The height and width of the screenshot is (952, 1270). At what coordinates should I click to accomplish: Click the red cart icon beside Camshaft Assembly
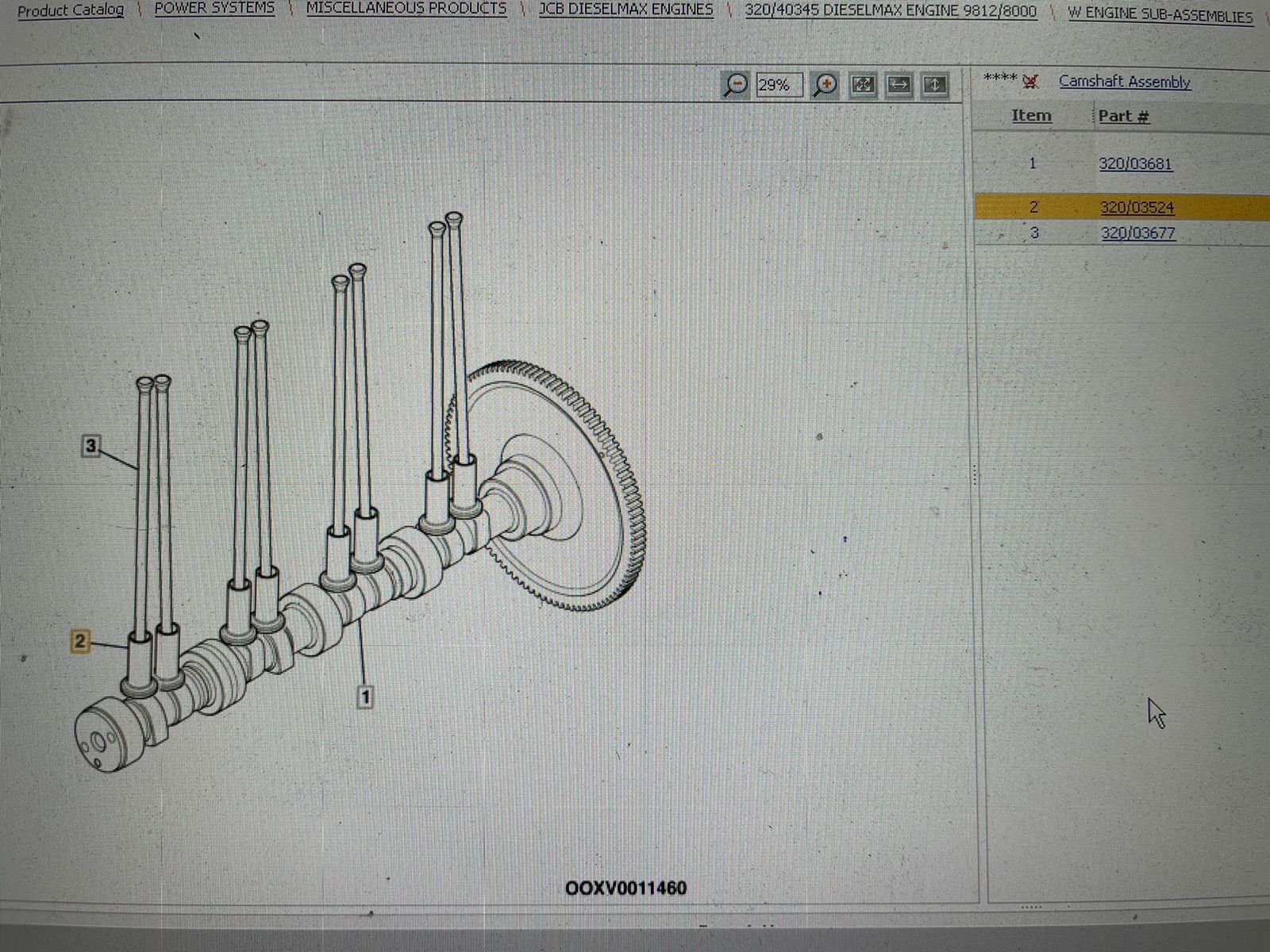click(x=1030, y=81)
